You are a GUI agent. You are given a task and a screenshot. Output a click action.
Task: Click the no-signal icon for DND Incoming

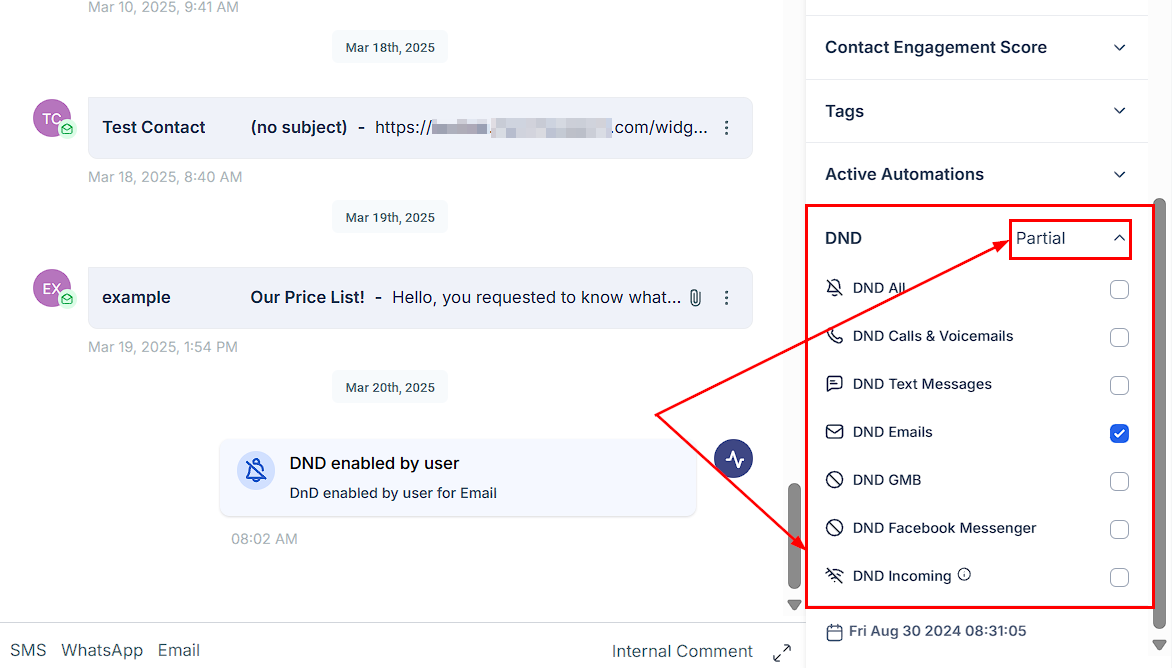click(x=834, y=575)
